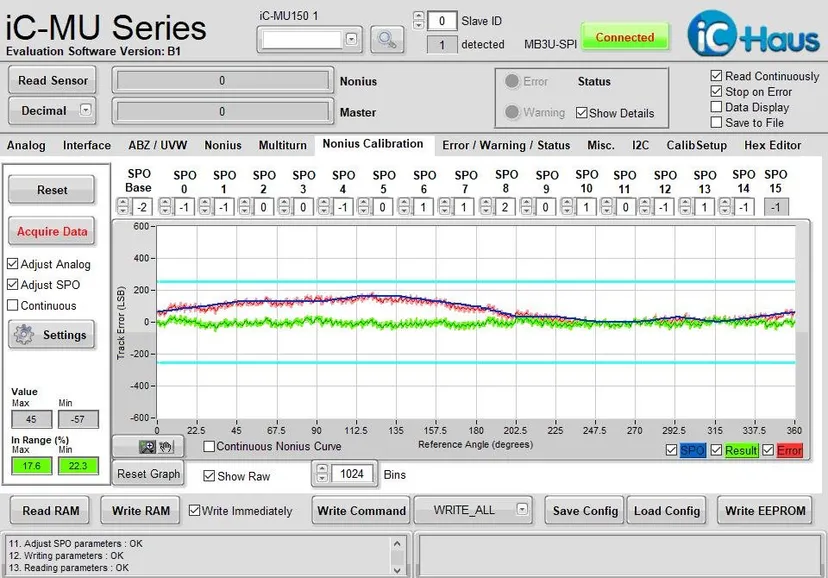
Task: Click the iC-Haus logo
Action: (x=753, y=34)
